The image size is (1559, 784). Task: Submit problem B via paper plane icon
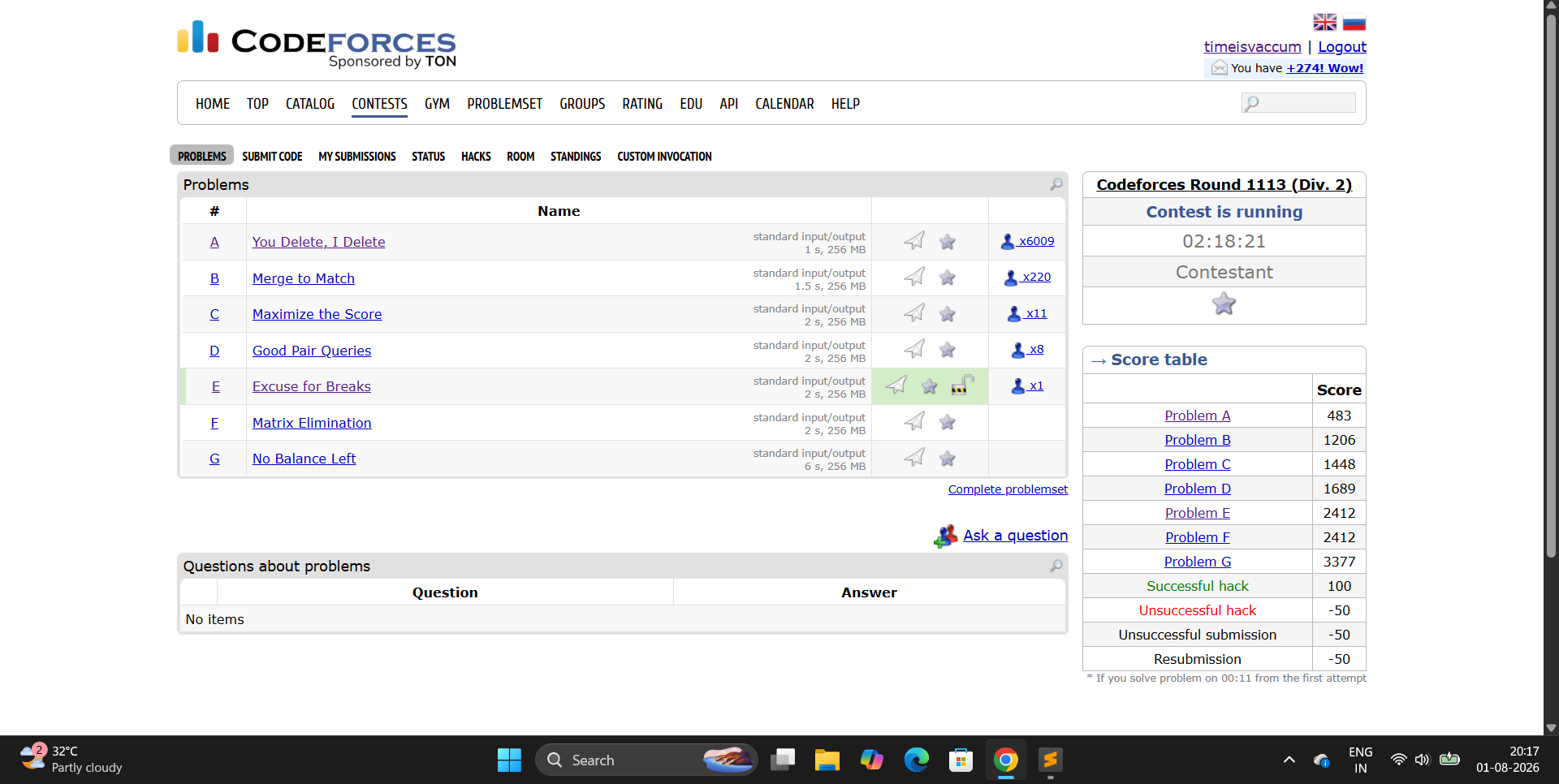point(914,278)
